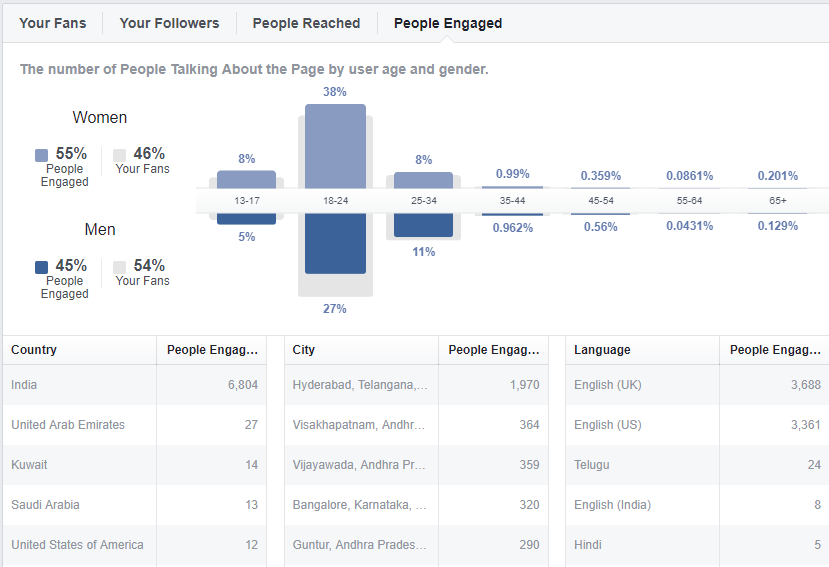Click the People Engaged tab
Screen dimensions: 829x567
click(x=448, y=23)
